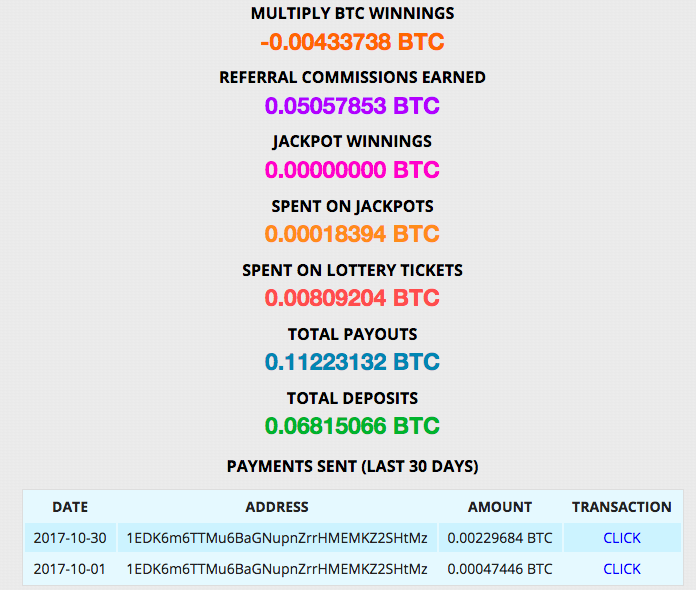Click the referral commissions value 0.05057853 BTC
This screenshot has height=590, width=696.
pos(352,106)
